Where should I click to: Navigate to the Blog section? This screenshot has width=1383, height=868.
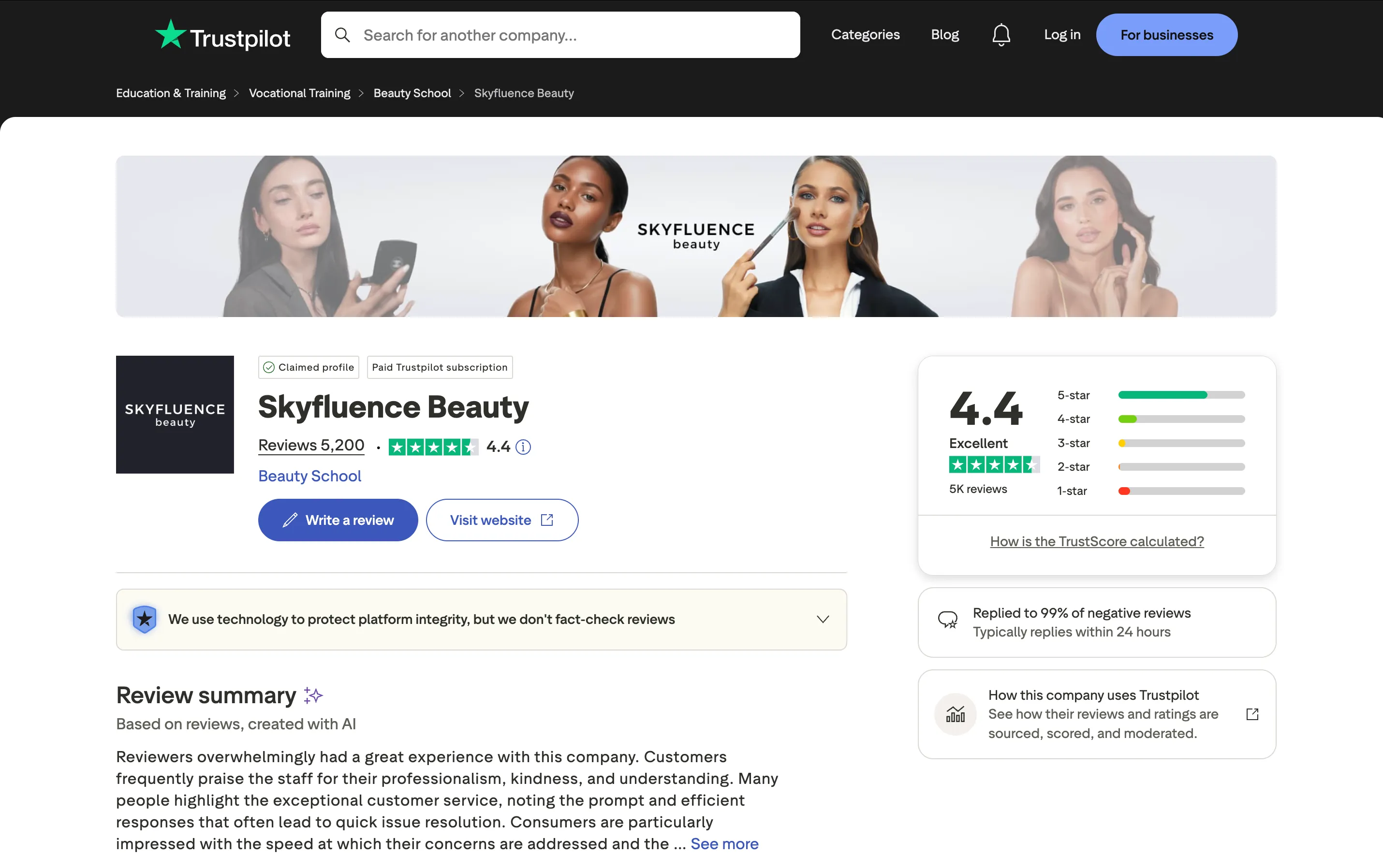(x=945, y=34)
